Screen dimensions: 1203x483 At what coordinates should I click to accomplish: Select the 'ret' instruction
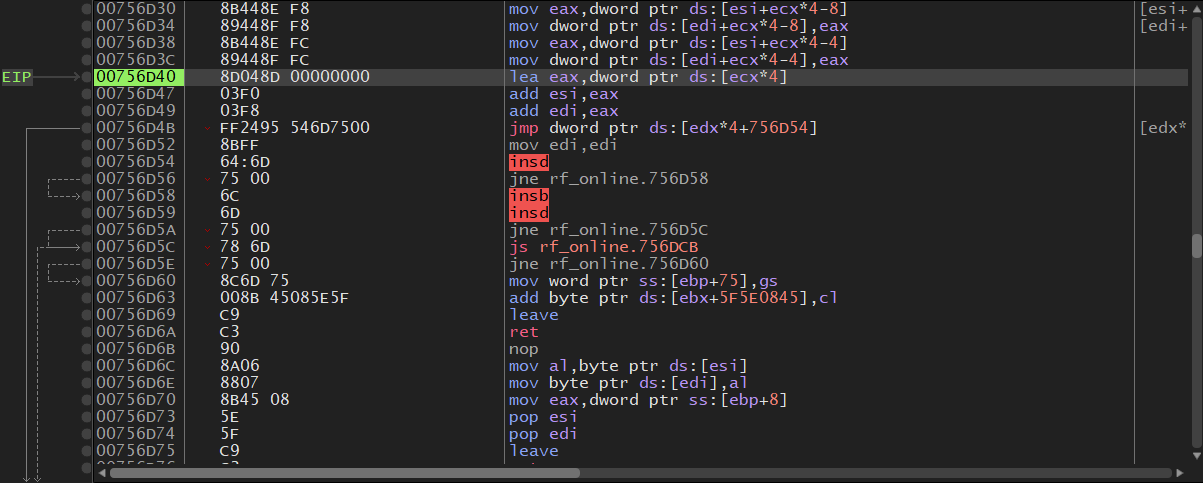point(524,332)
